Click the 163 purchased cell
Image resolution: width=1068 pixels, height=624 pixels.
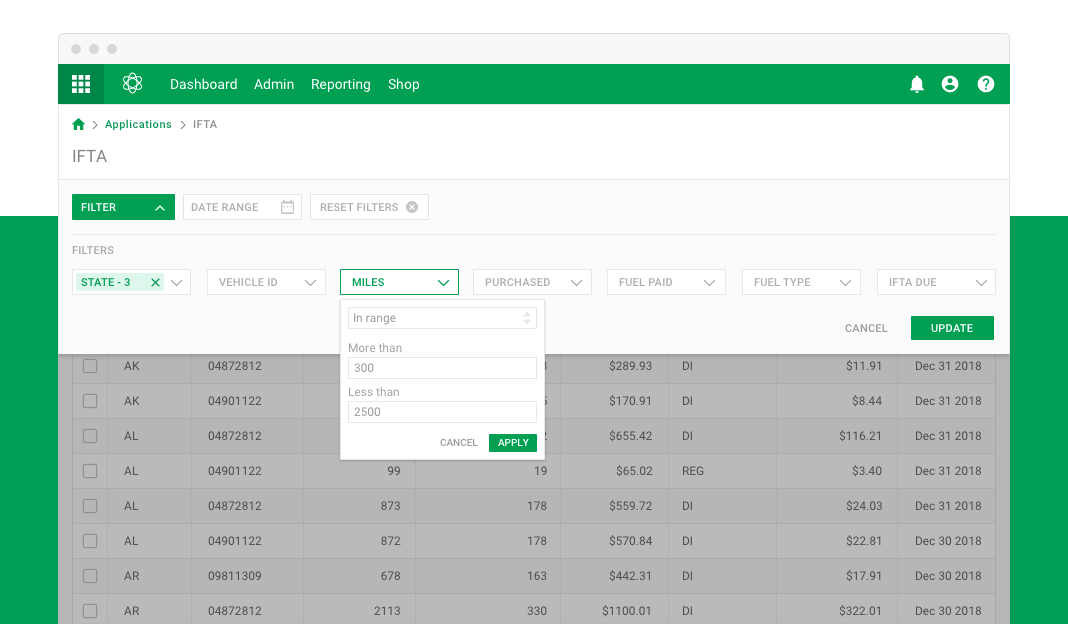[537, 576]
